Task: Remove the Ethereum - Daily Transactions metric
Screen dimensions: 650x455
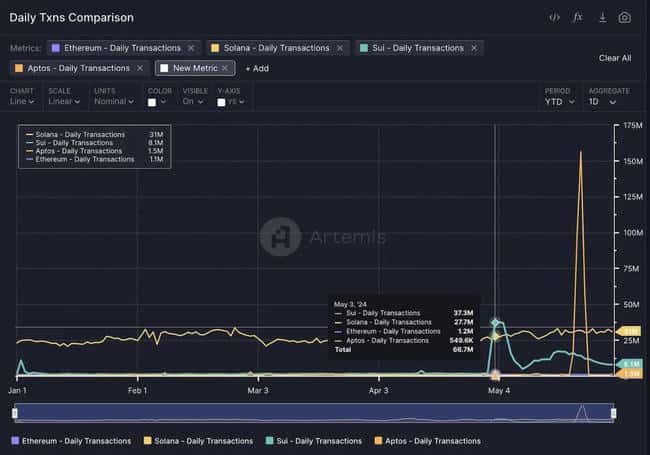Action: [191, 48]
